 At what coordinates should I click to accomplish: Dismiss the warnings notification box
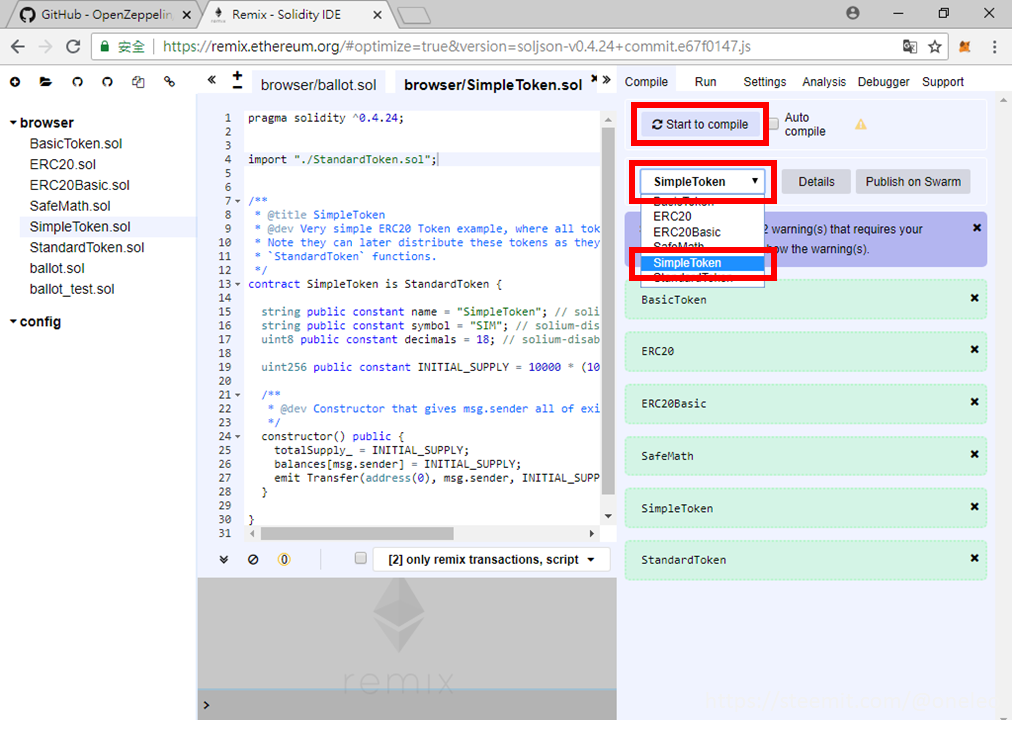(x=976, y=228)
